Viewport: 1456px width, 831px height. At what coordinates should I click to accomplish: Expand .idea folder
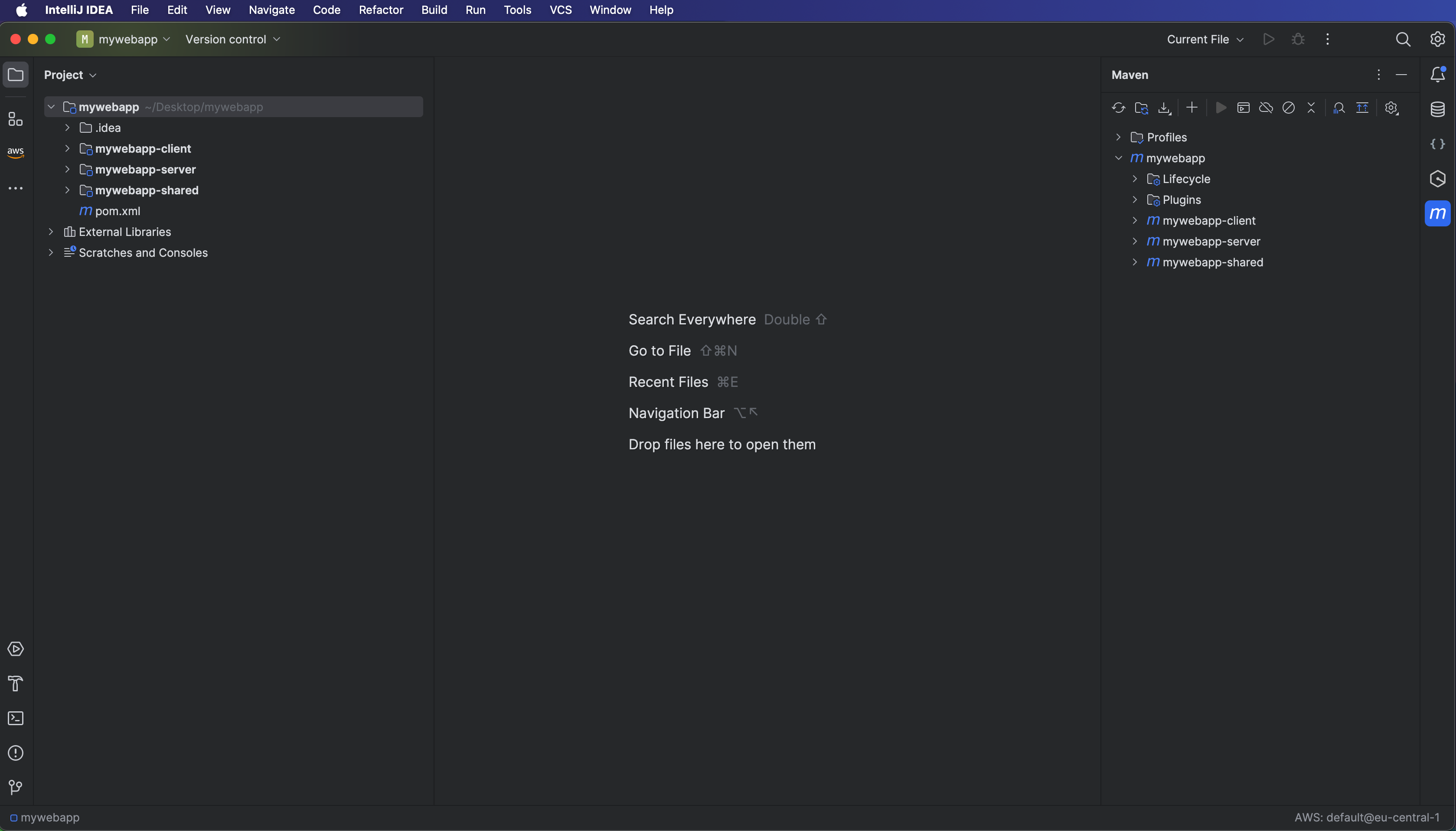pos(67,128)
